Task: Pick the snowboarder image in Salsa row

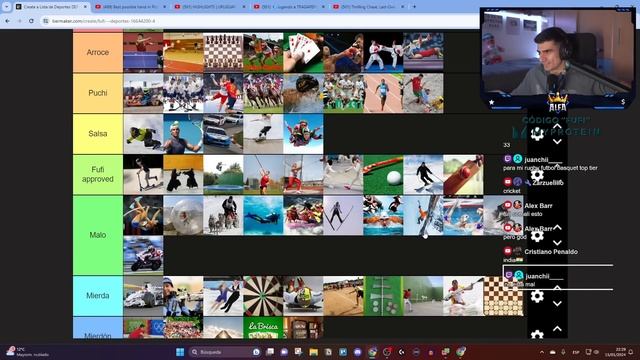Action: click(143, 133)
